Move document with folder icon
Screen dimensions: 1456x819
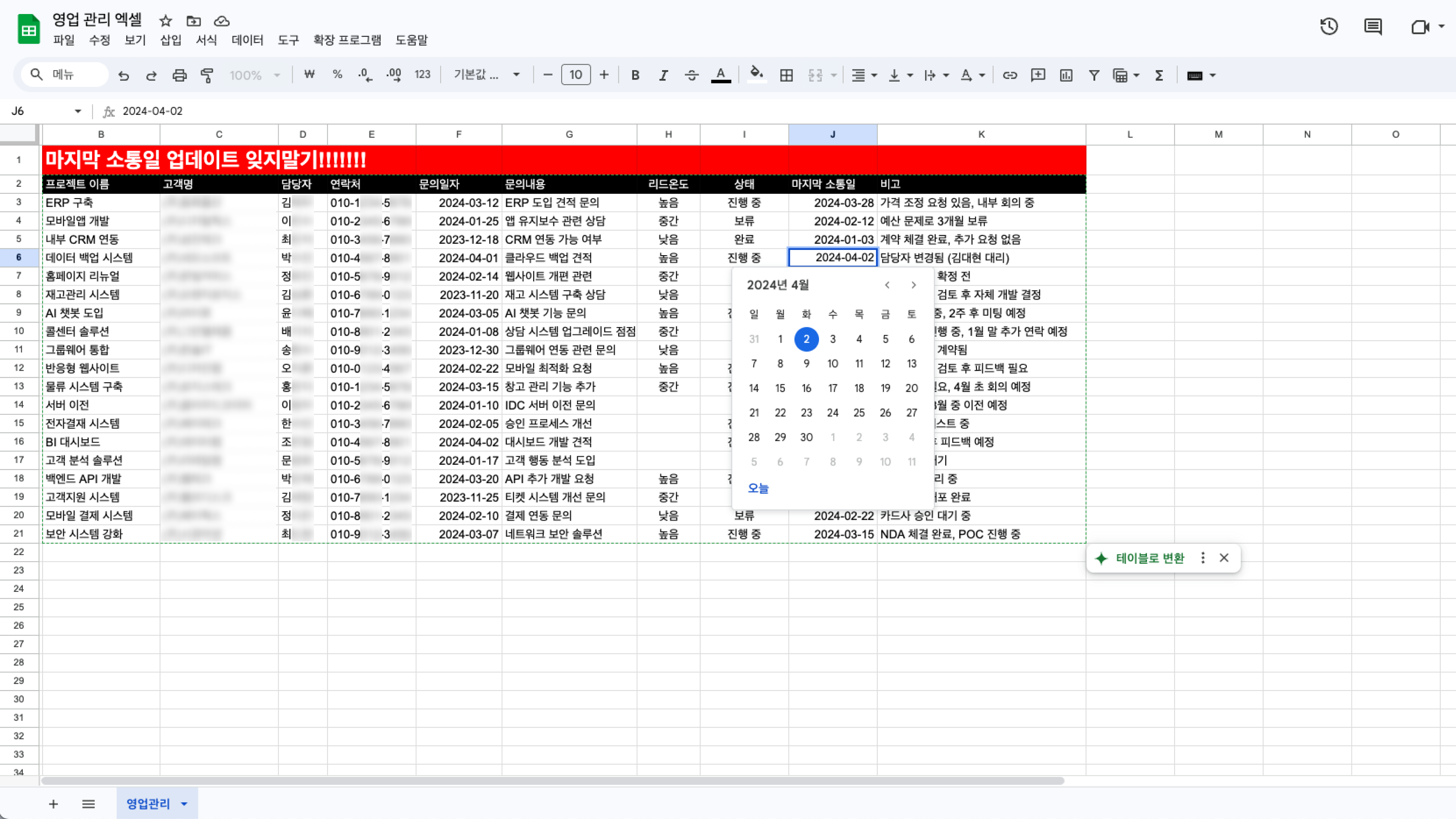[x=194, y=21]
